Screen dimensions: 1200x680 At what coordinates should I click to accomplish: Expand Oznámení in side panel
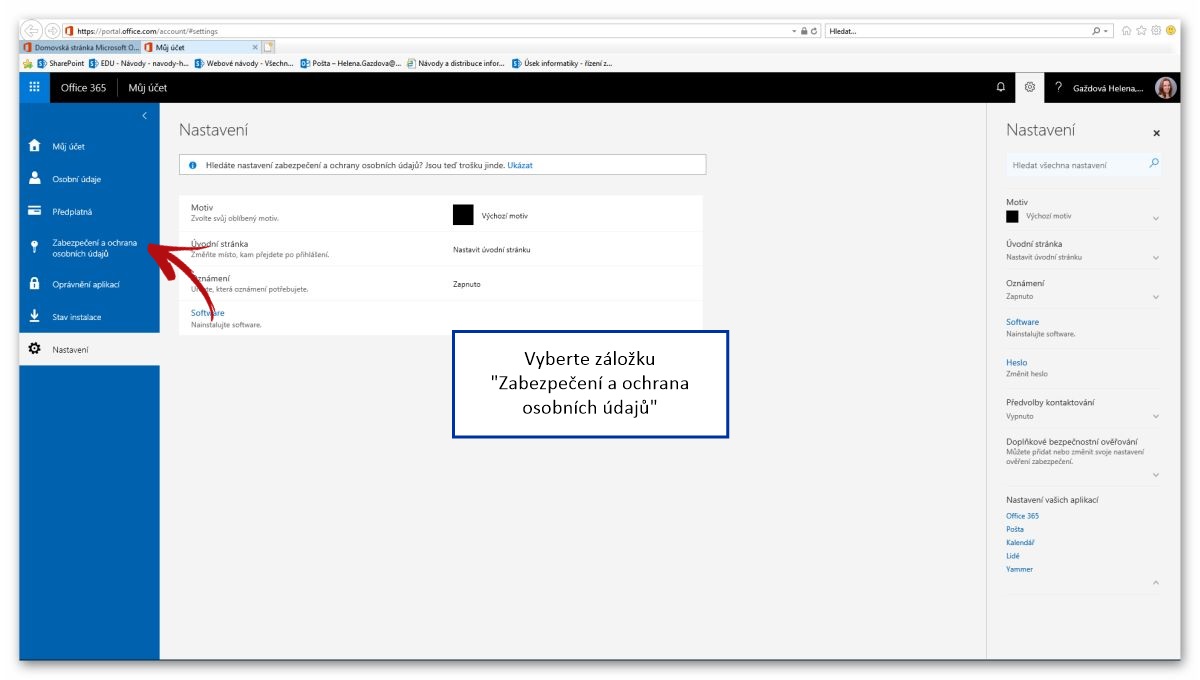[1156, 297]
